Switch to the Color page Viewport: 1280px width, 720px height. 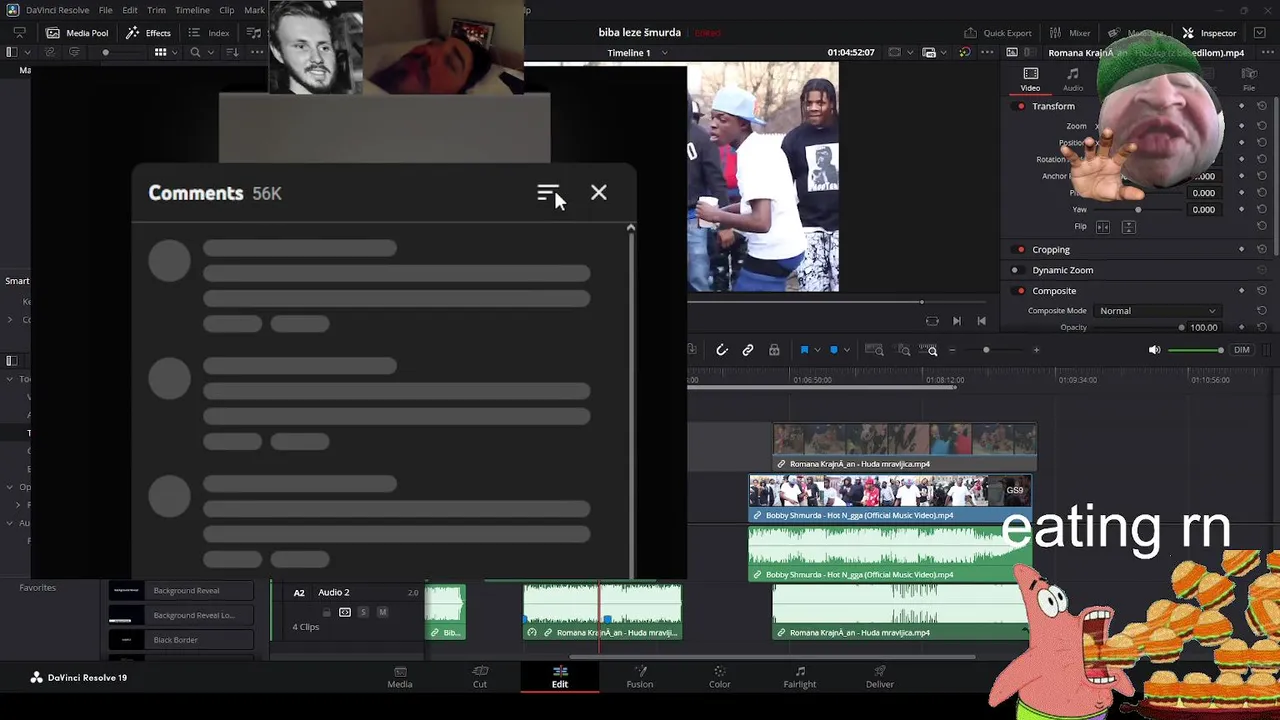point(719,677)
